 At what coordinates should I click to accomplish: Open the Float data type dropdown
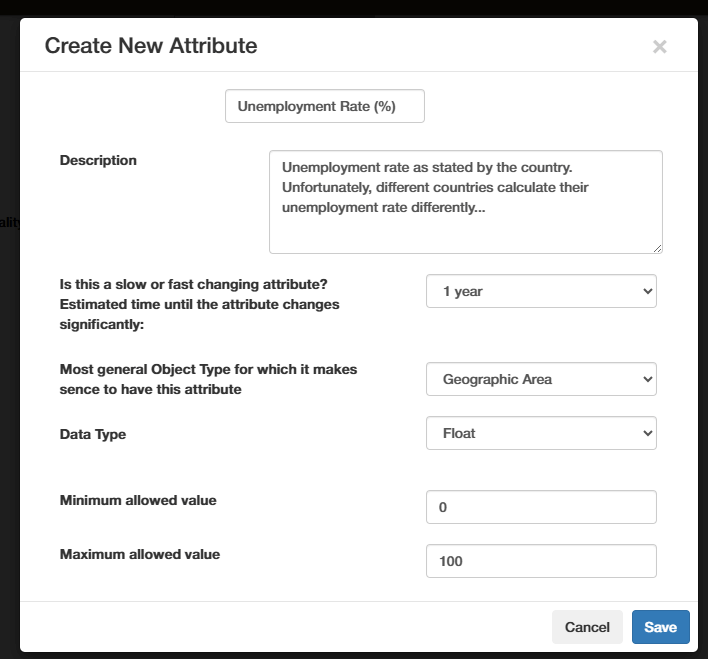click(x=541, y=433)
